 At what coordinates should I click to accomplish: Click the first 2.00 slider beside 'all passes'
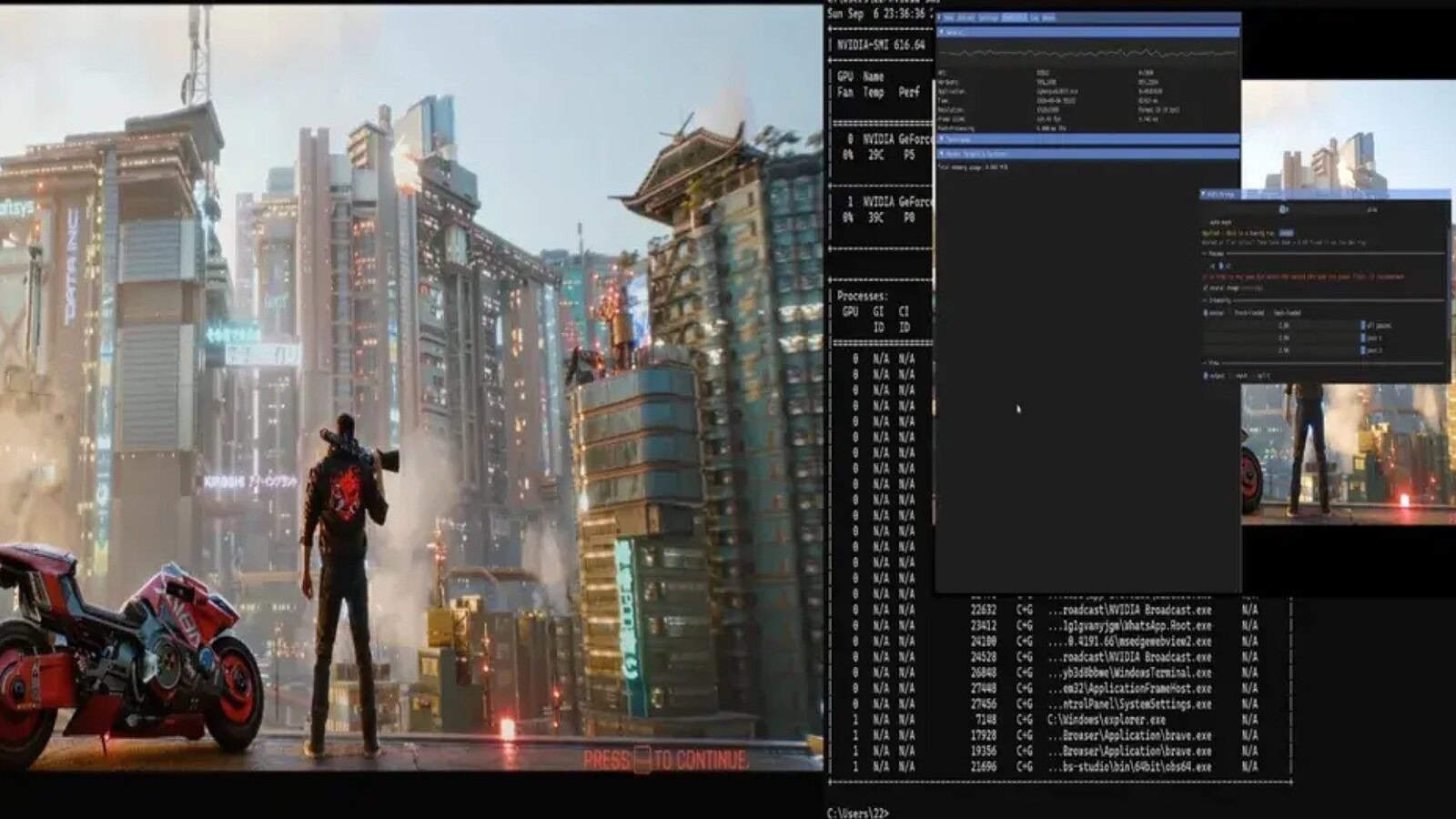coord(1279,326)
